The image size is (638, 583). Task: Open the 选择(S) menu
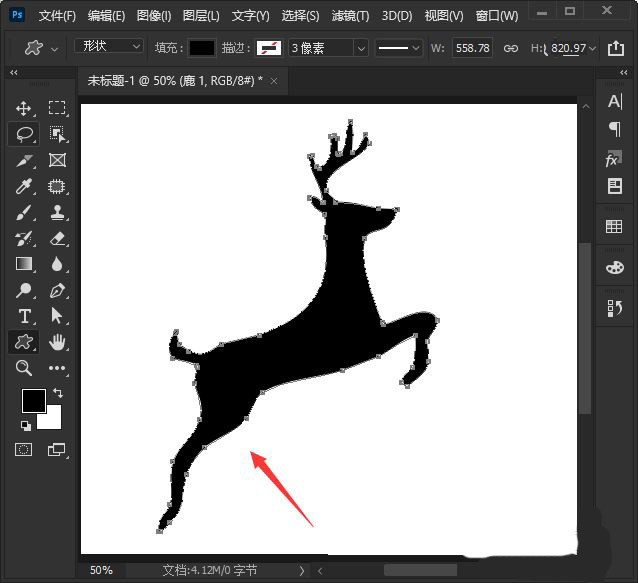[x=300, y=16]
